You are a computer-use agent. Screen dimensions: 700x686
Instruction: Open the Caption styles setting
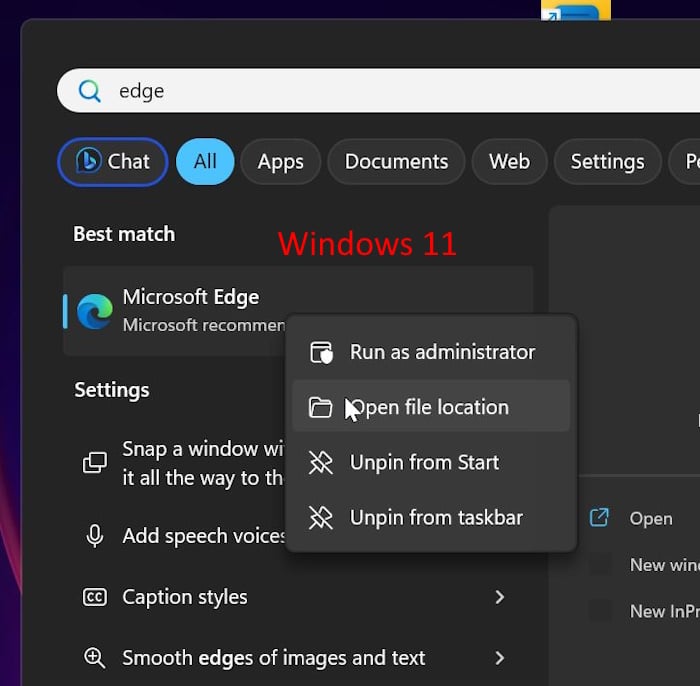point(298,597)
